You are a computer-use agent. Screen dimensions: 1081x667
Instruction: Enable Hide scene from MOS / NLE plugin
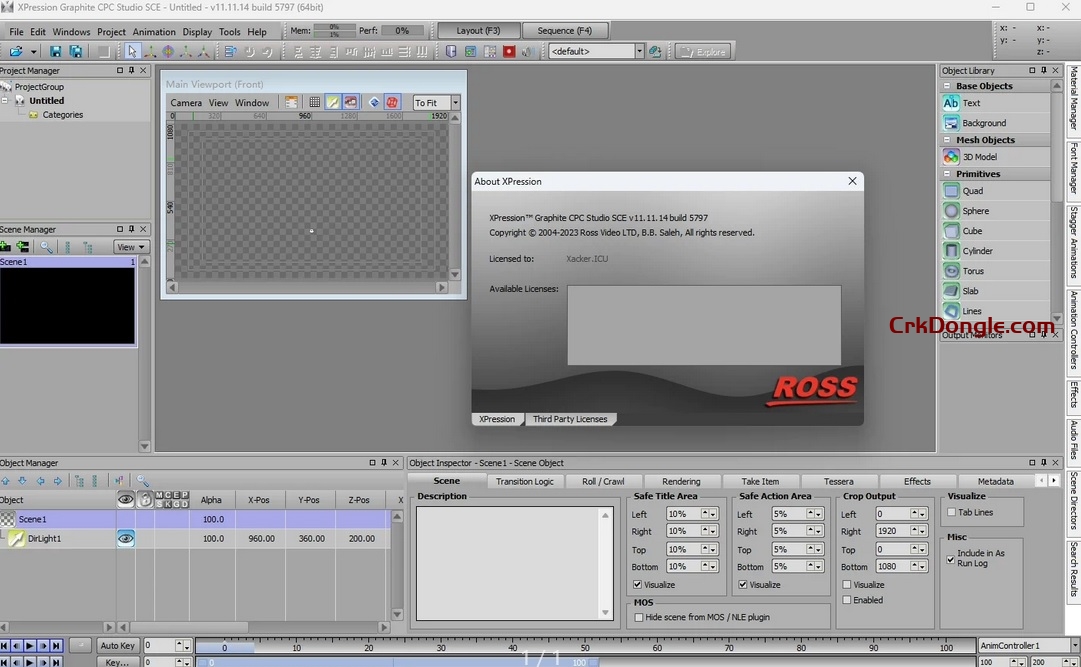(639, 617)
